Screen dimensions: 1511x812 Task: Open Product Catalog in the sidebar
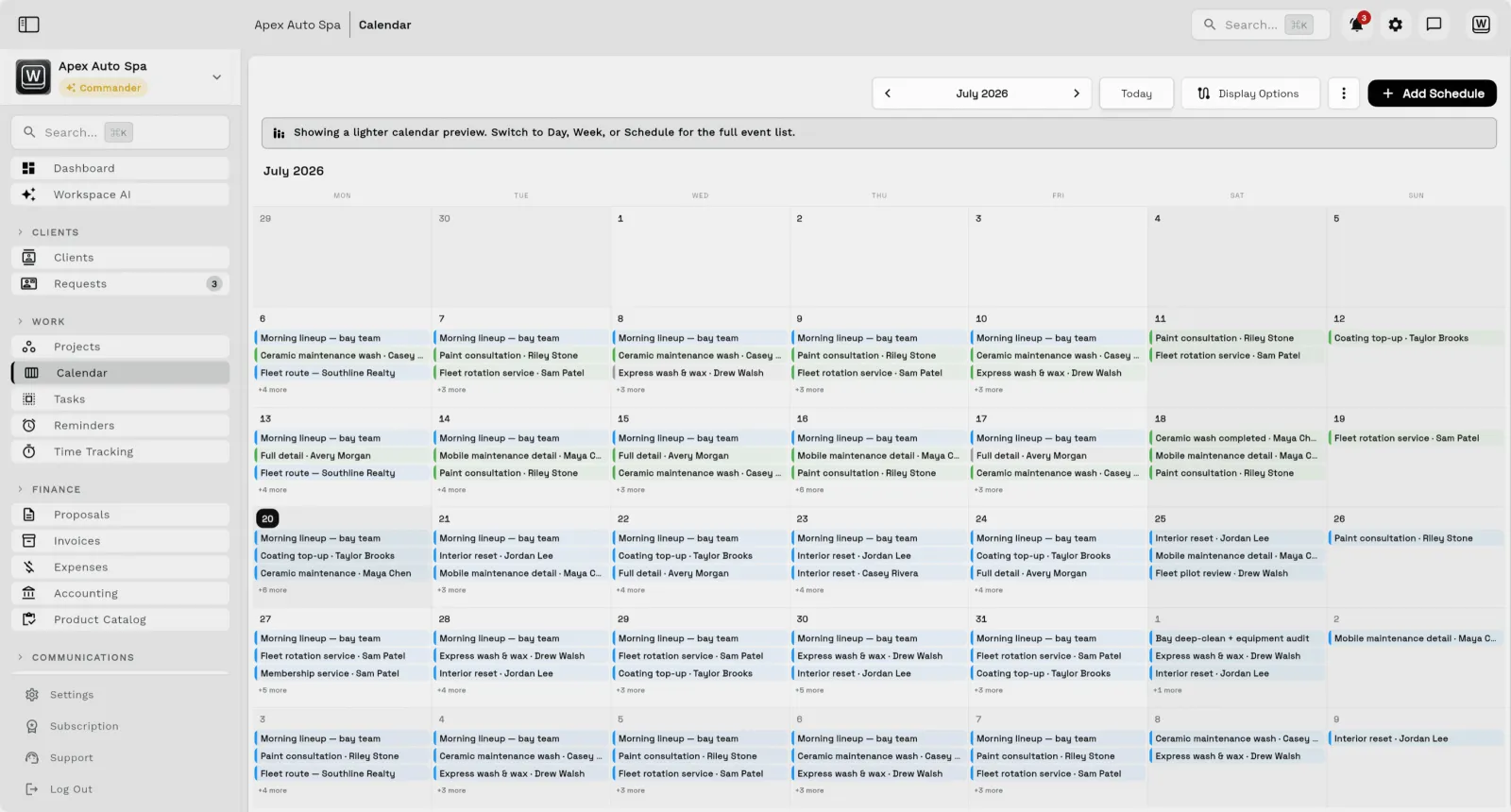coord(120,619)
